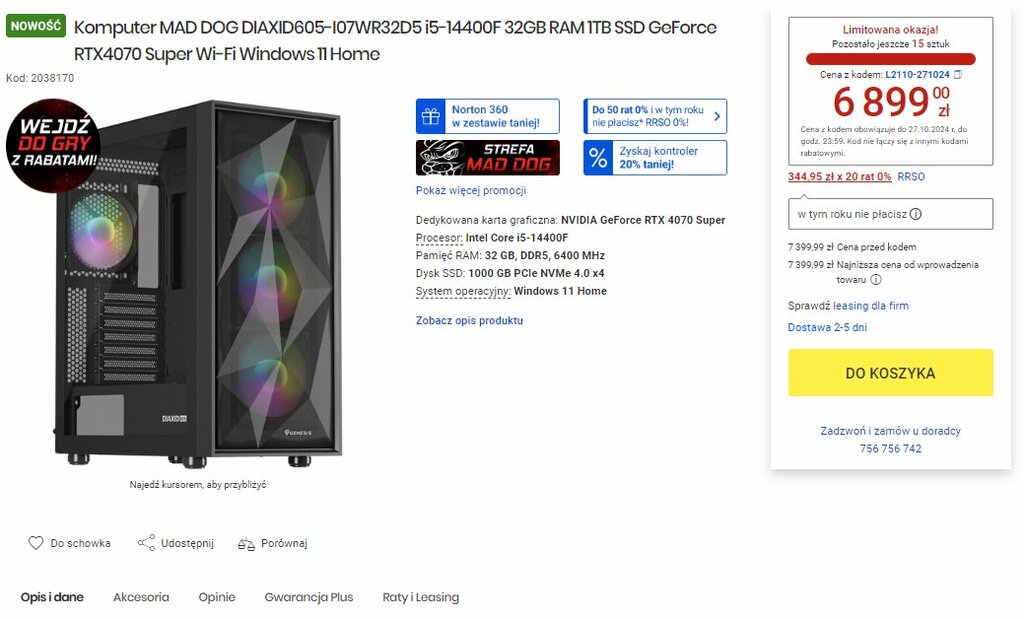The height and width of the screenshot is (619, 1024).
Task: Open the Opinie tab
Action: point(217,597)
